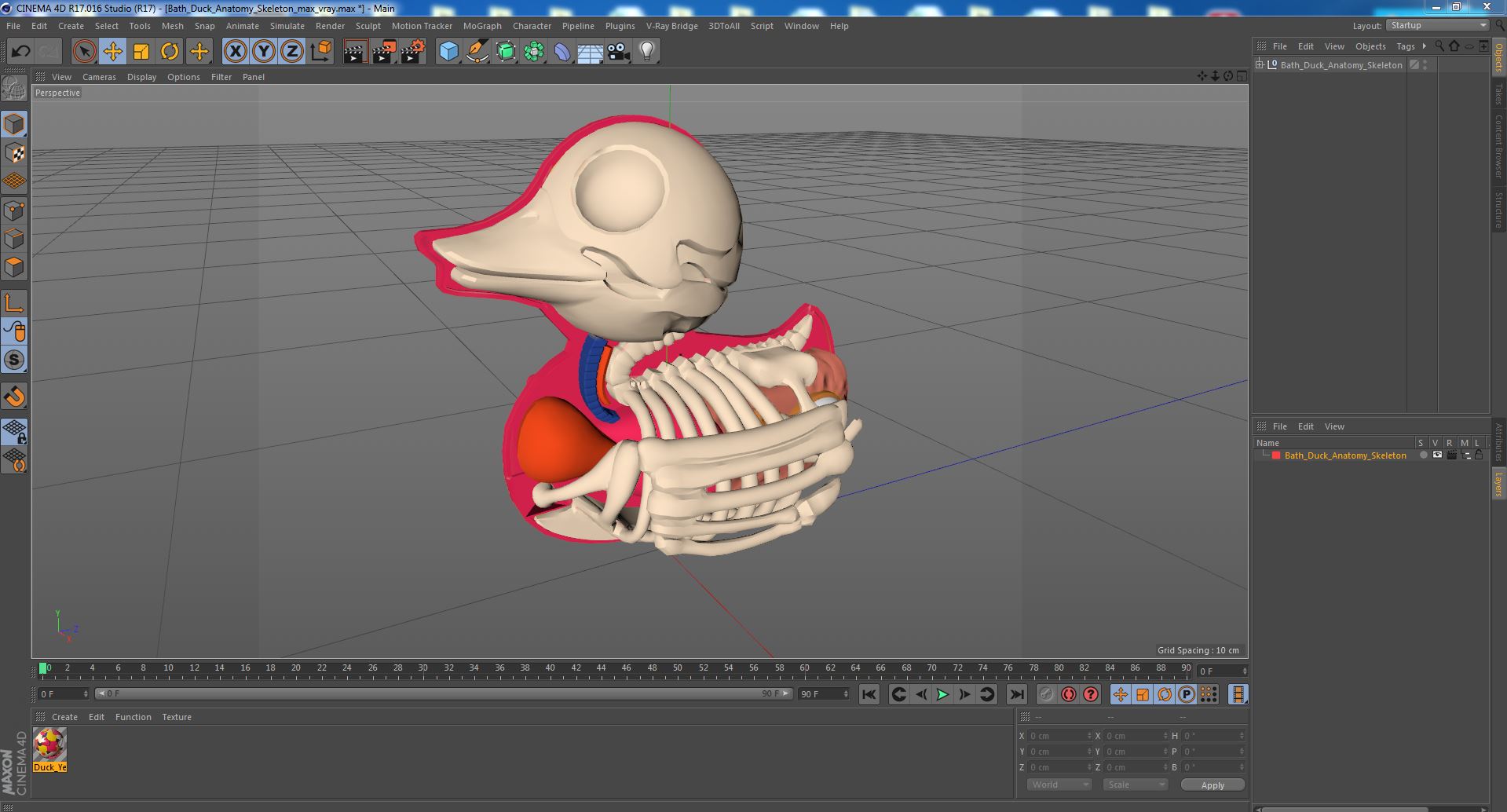Expand the Bath_Duck_Anatomy_Skeleton object
The image size is (1507, 812).
click(x=1260, y=65)
